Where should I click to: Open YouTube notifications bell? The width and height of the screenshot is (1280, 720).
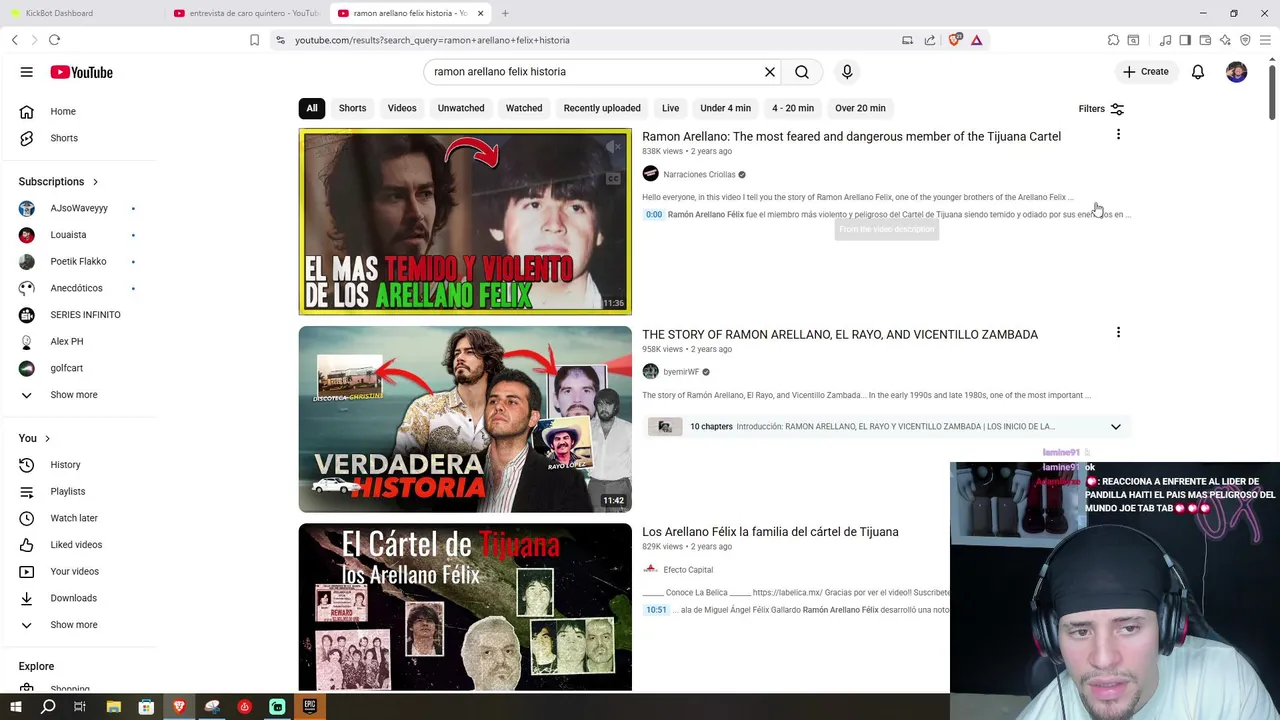click(x=1198, y=72)
